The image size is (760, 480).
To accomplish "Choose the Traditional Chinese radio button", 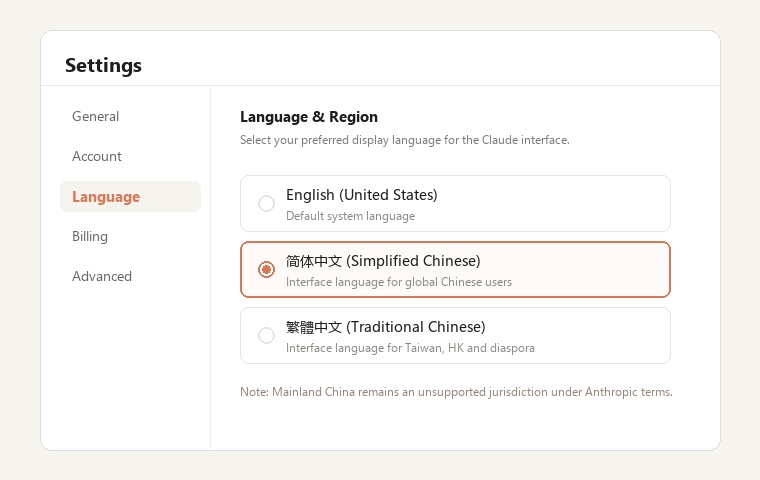I will (266, 336).
